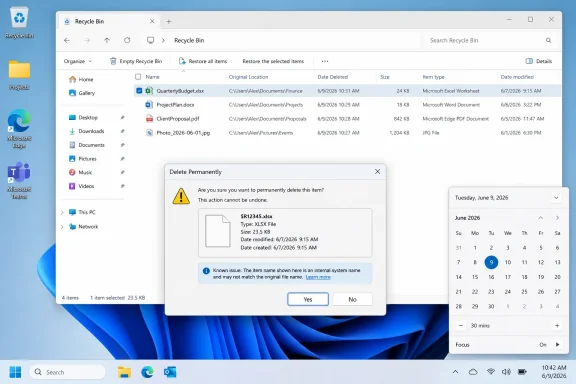
Task: Open Desktop in navigation pane
Action: [x=83, y=118]
